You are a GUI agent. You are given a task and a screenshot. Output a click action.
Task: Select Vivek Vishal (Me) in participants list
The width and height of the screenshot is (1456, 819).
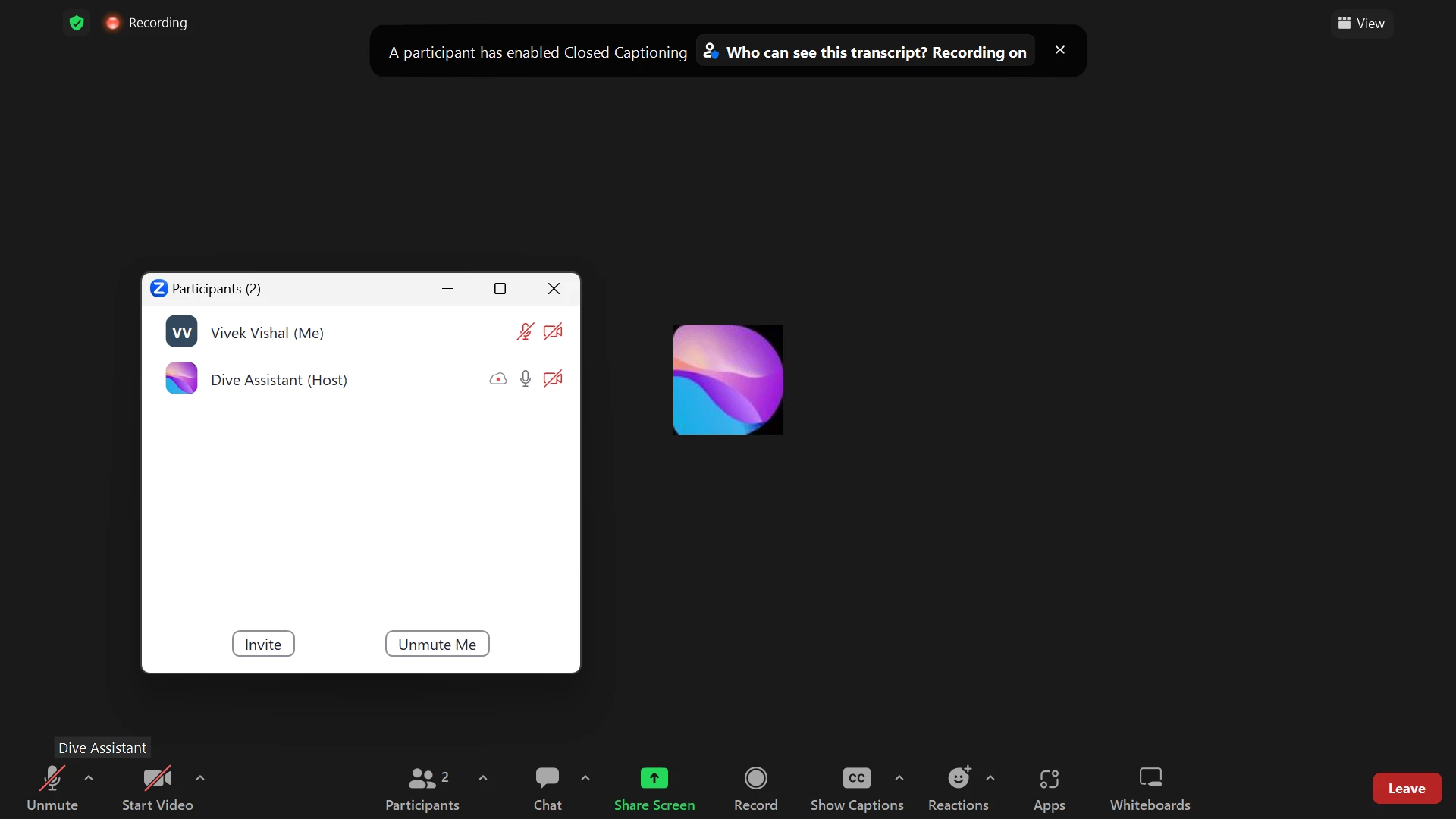click(x=267, y=333)
